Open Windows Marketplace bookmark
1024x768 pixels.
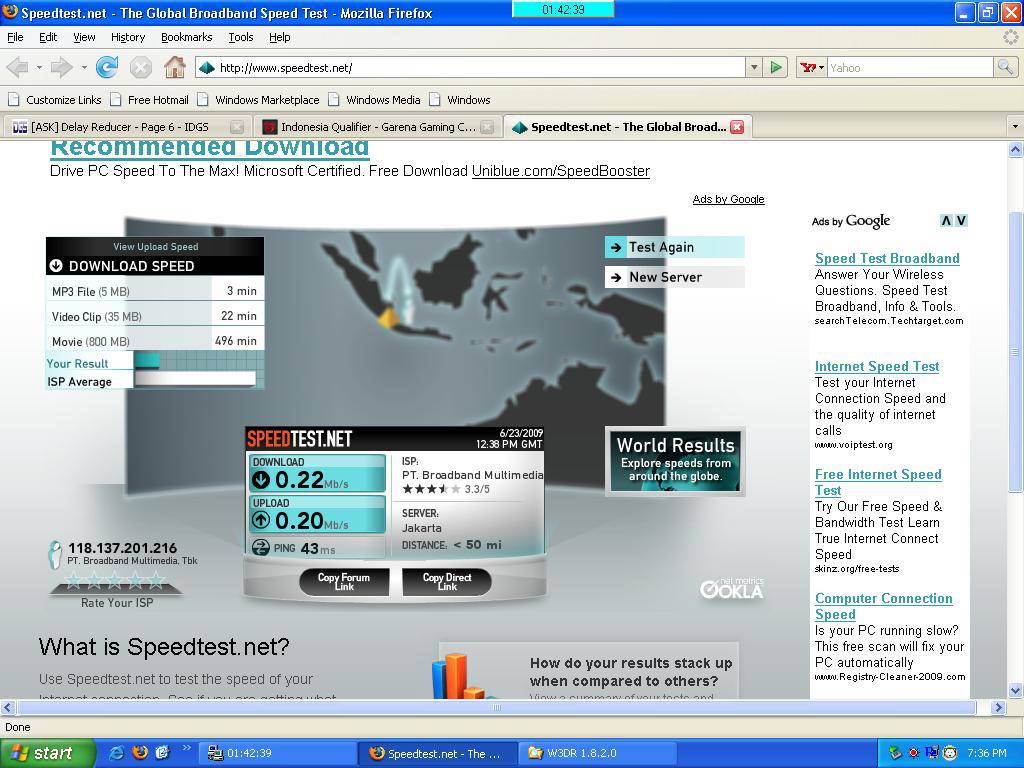click(259, 100)
